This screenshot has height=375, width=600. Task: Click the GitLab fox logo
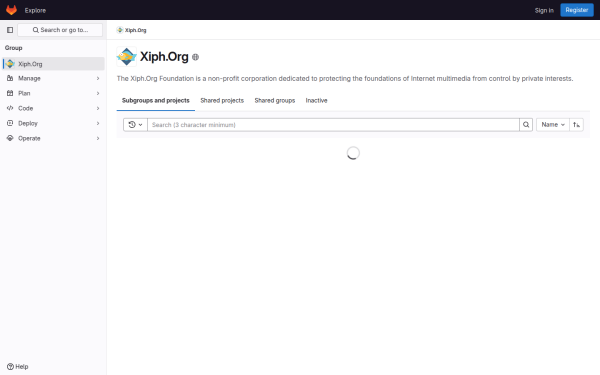coord(11,10)
